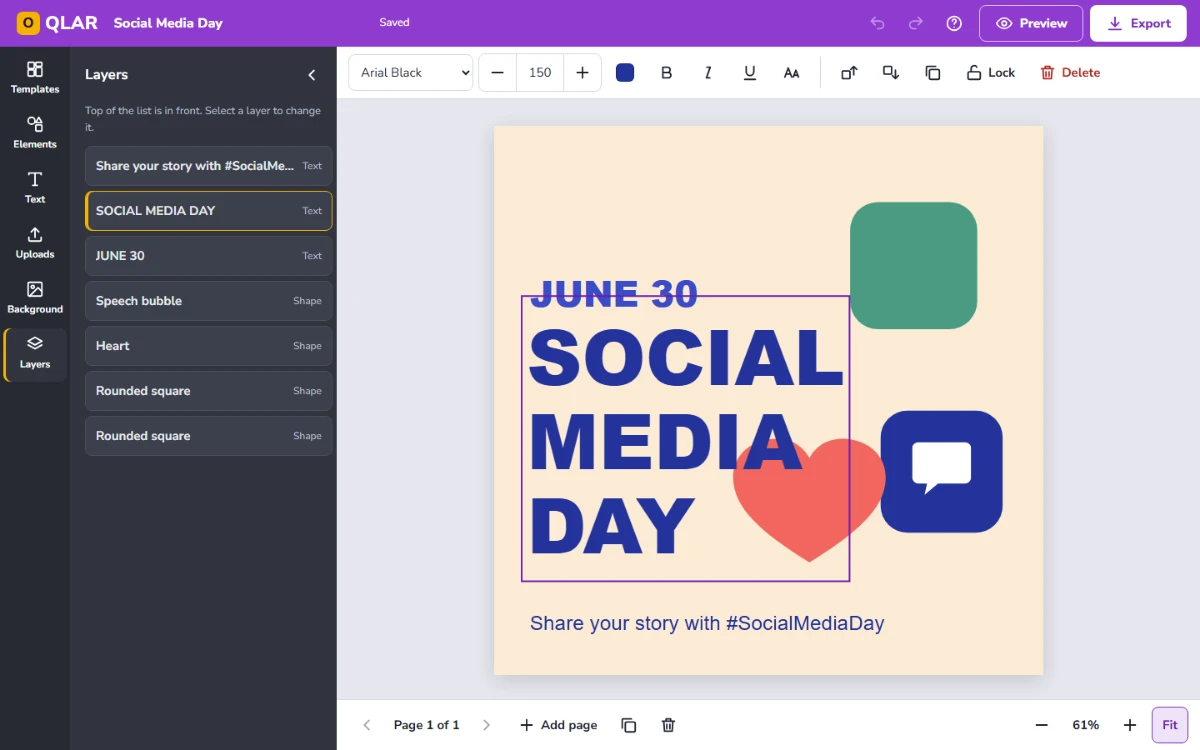Image resolution: width=1200 pixels, height=750 pixels.
Task: Zoom out the canvas
Action: tap(1042, 725)
